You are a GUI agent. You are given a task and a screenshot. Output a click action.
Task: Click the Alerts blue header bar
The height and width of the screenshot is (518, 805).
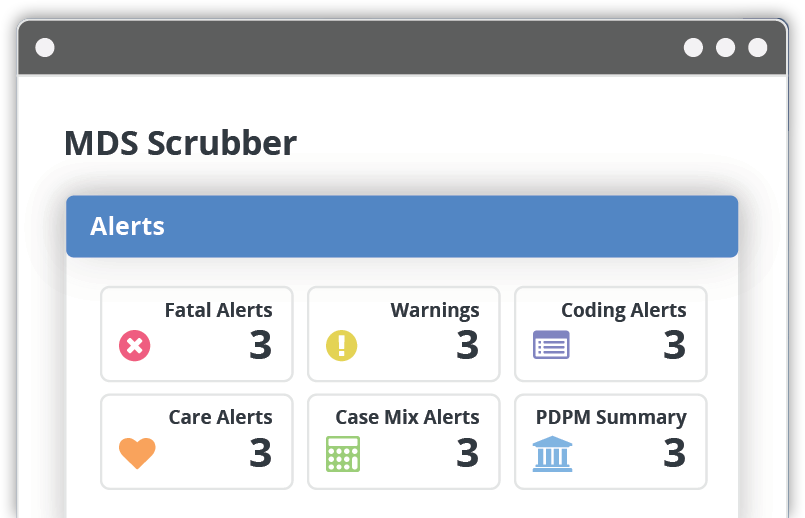(402, 226)
